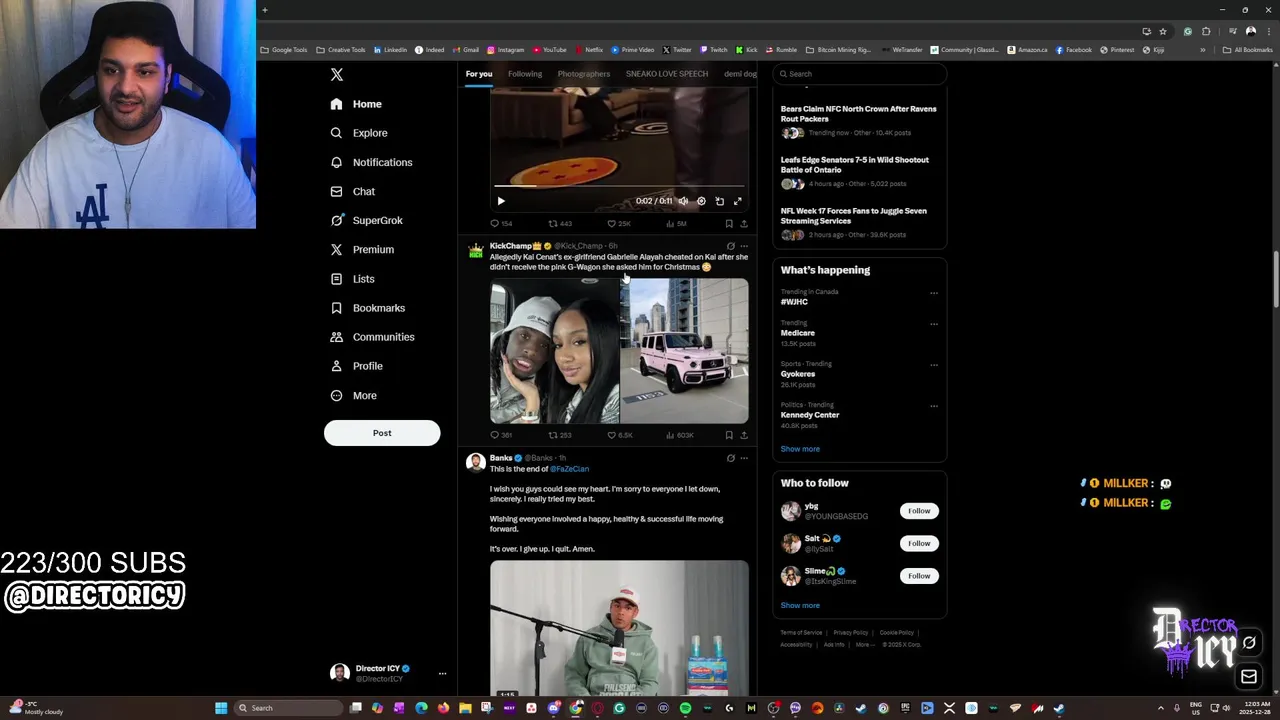
Task: Open the video settings gear
Action: 701,201
